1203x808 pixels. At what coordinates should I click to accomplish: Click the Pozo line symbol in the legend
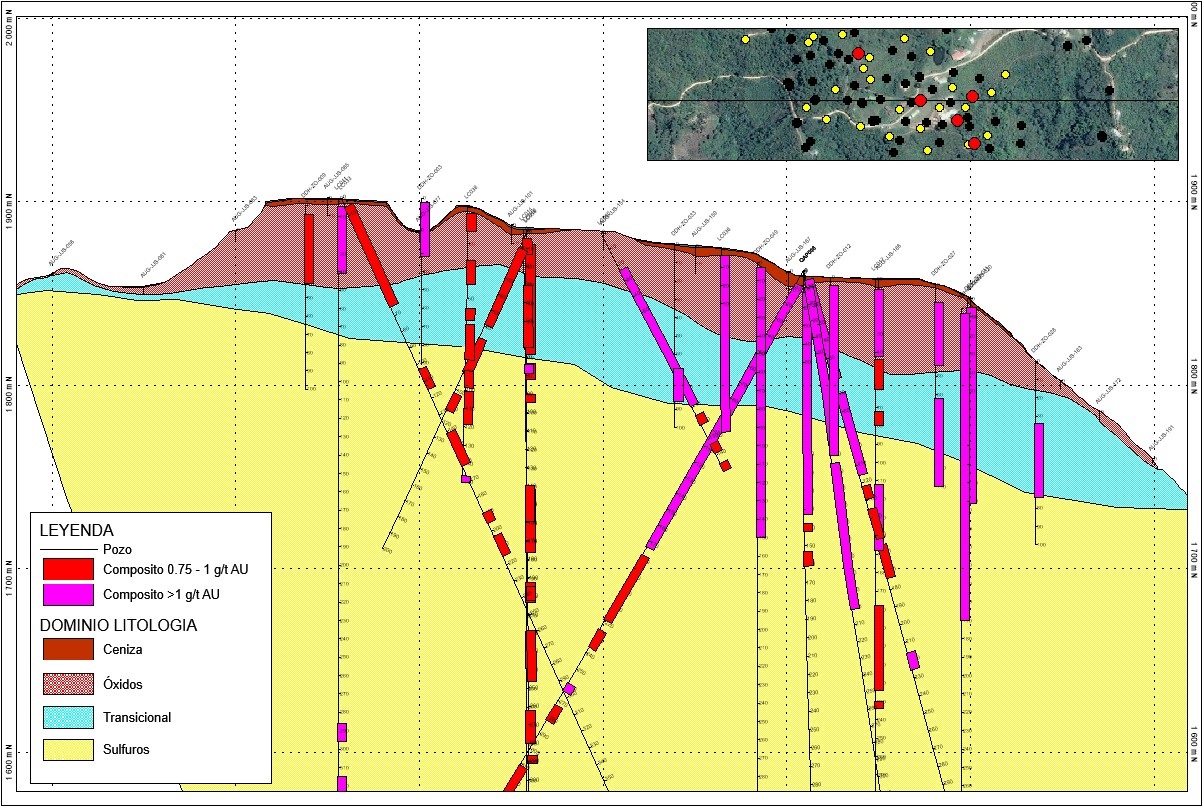(68, 549)
